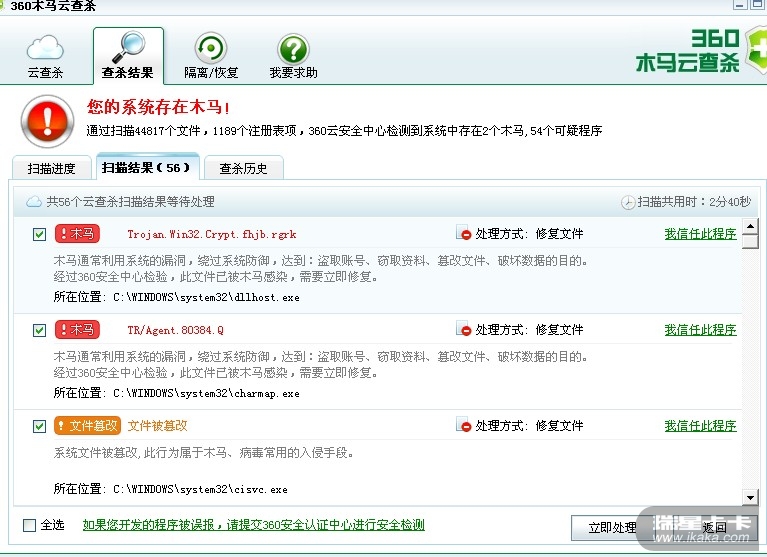Click the results list scroll-up arrow
Screen dimensions: 767x557
[750, 226]
